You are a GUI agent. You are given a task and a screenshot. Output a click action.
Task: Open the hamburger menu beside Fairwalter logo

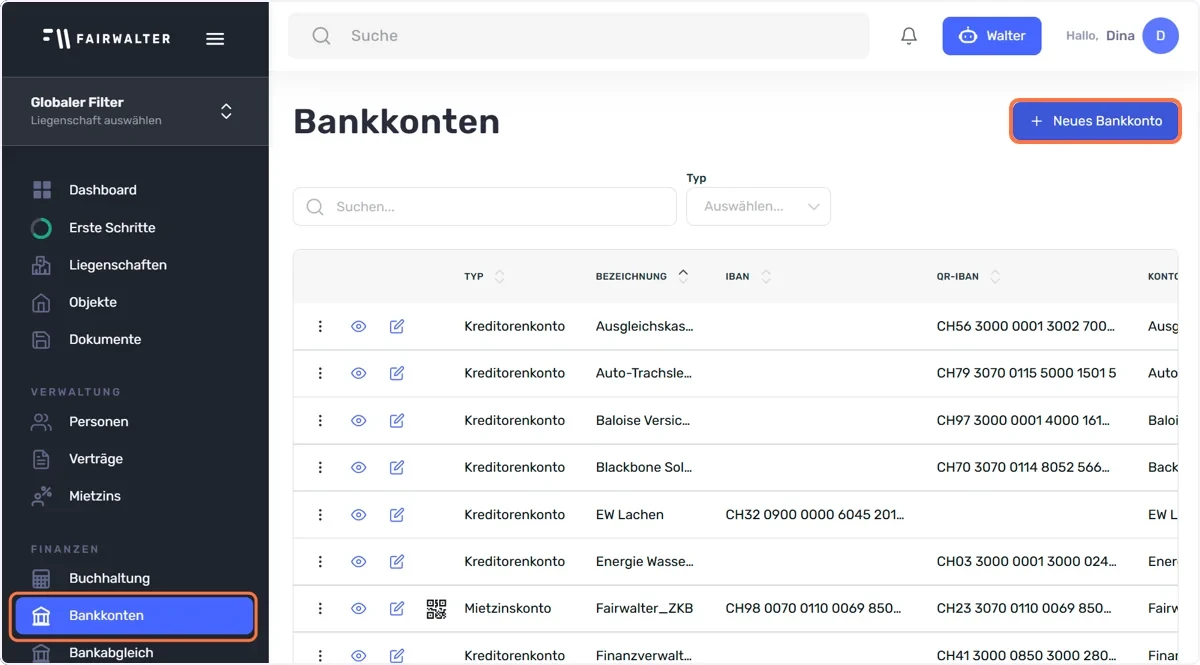[215, 39]
